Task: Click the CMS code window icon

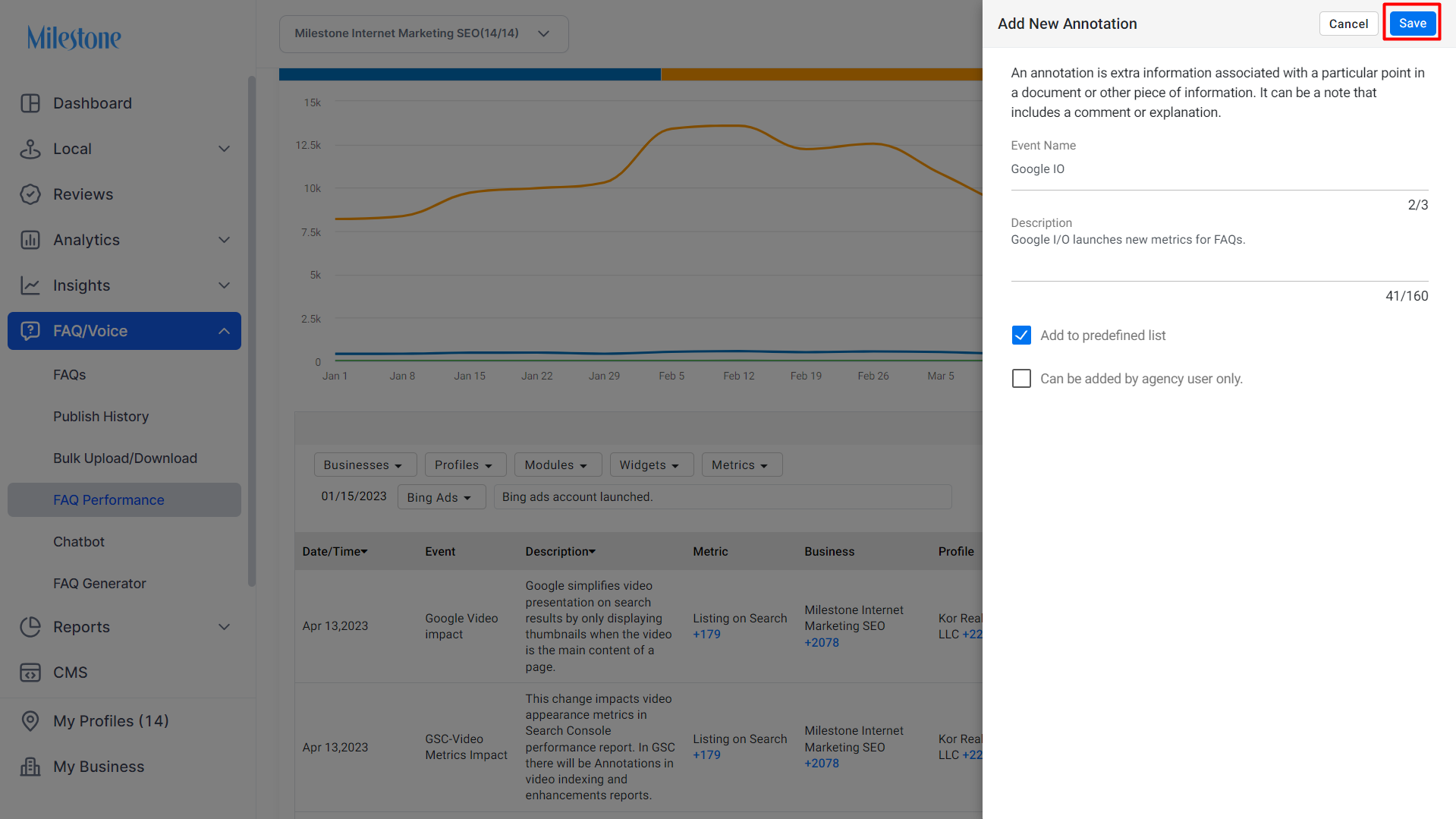Action: 30,673
